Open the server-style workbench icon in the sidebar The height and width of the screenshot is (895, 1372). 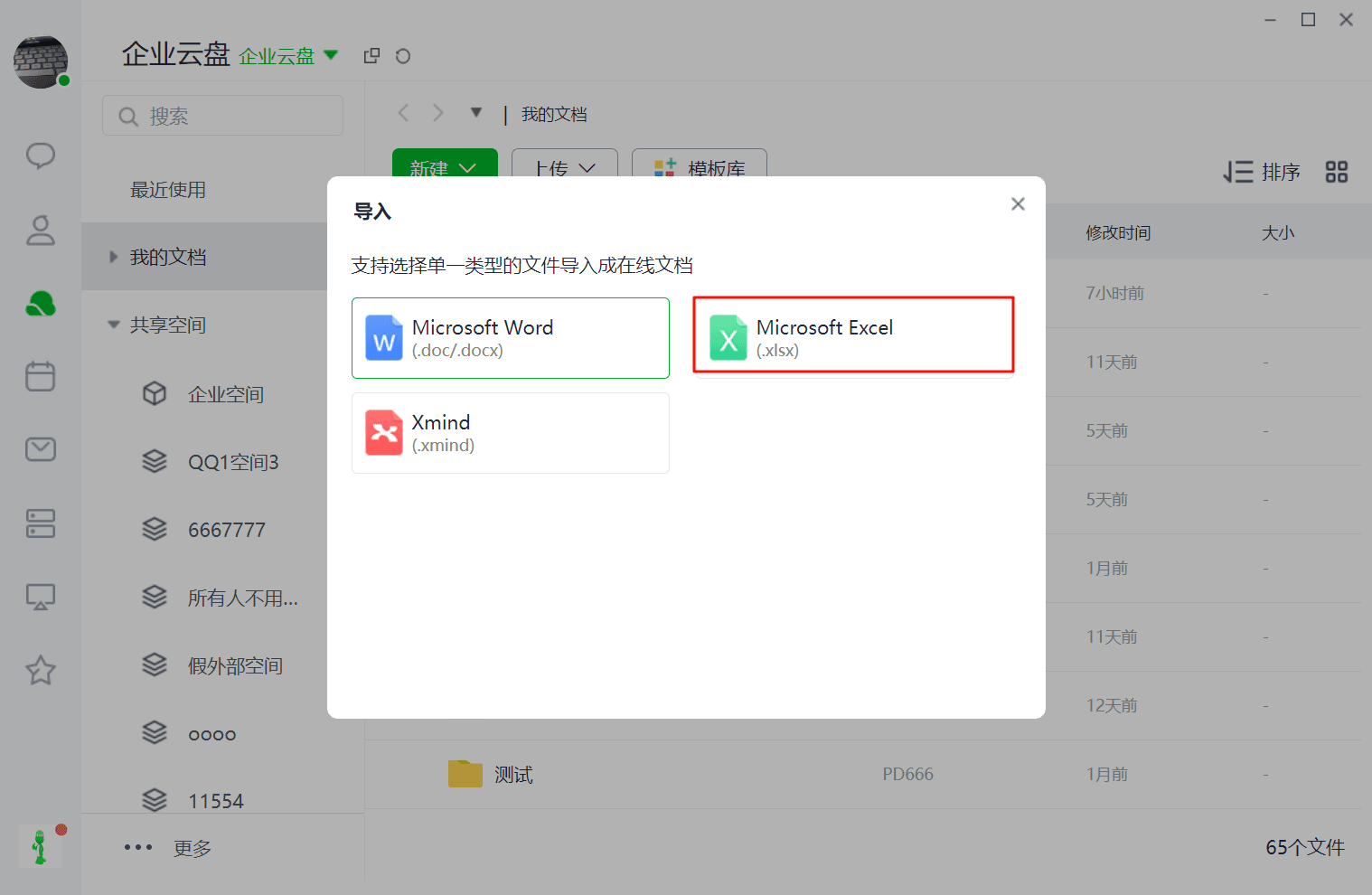41,523
